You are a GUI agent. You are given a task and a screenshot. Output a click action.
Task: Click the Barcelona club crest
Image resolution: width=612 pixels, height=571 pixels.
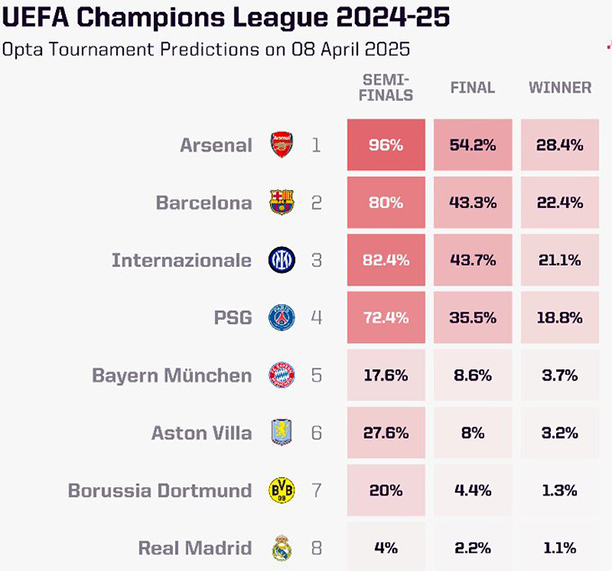[282, 203]
